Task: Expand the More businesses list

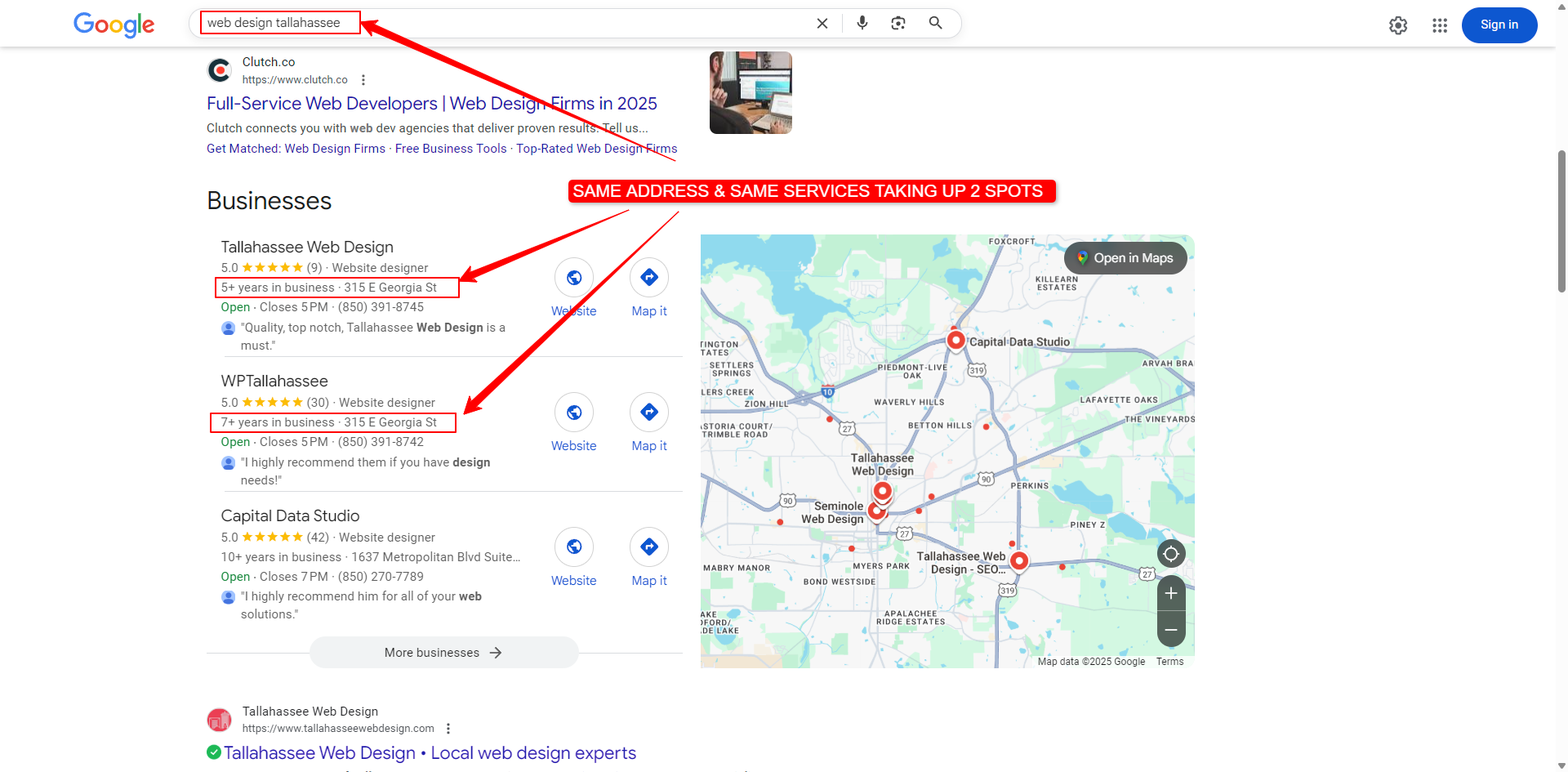Action: (443, 653)
